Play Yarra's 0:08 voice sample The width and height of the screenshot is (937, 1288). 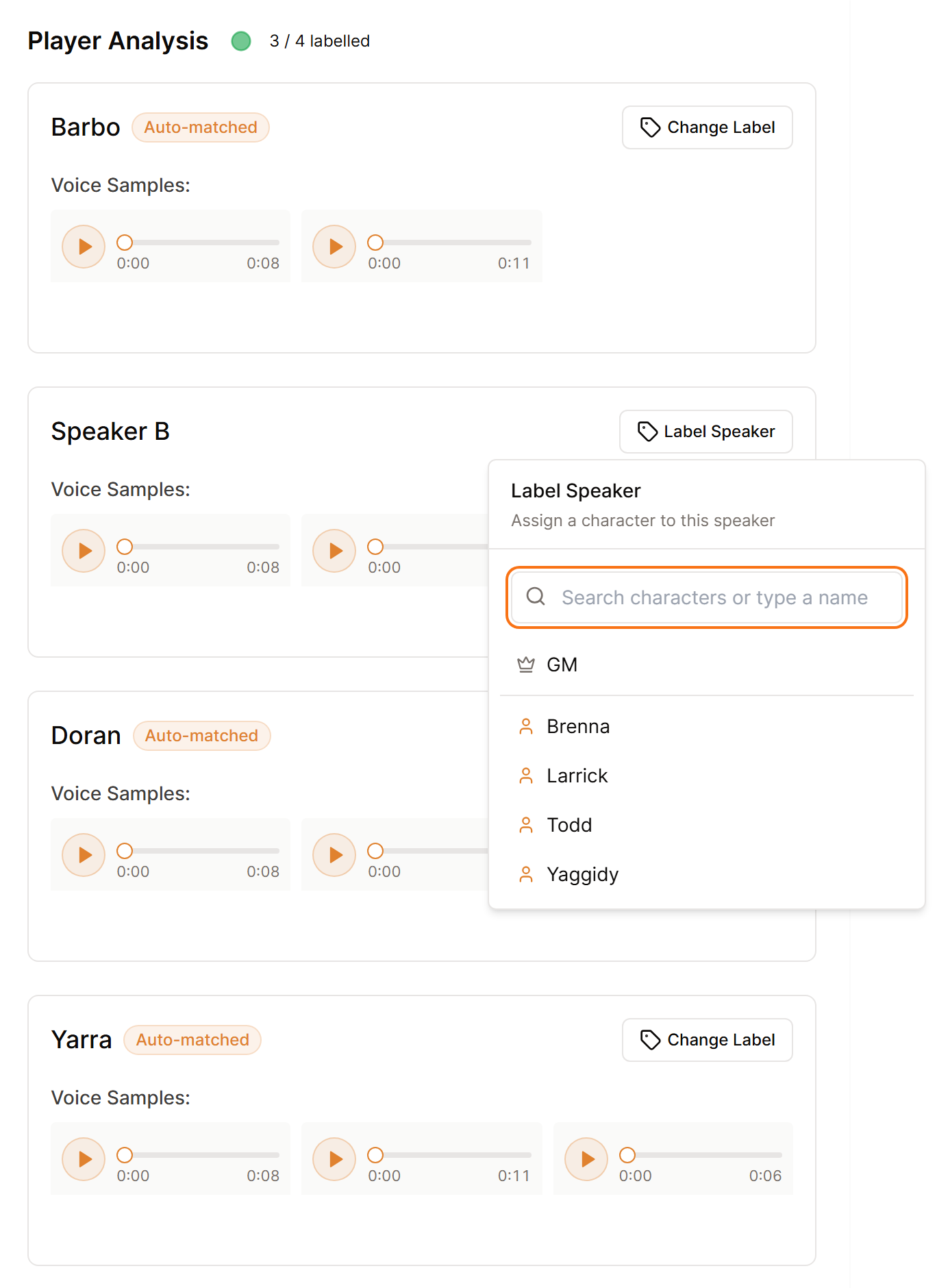click(84, 1159)
